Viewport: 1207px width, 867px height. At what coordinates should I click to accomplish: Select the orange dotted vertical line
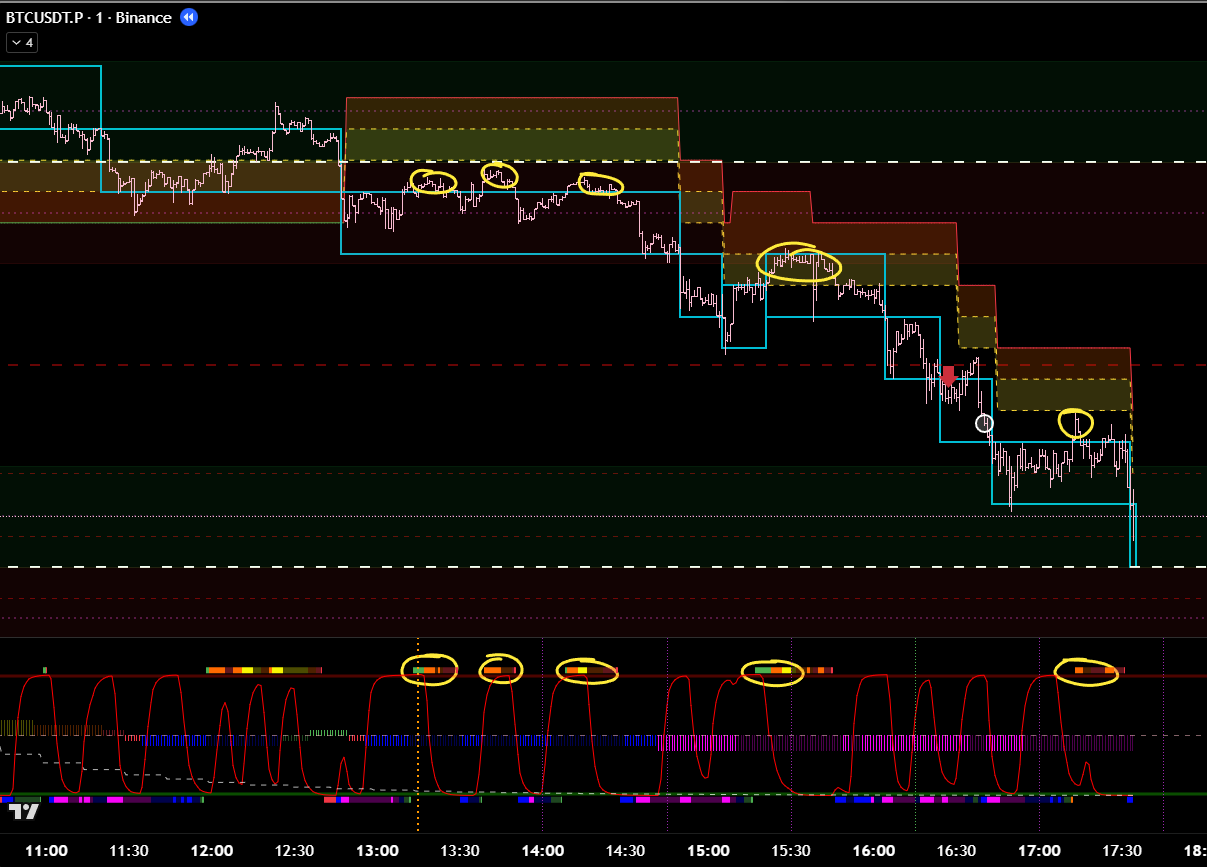click(x=418, y=740)
